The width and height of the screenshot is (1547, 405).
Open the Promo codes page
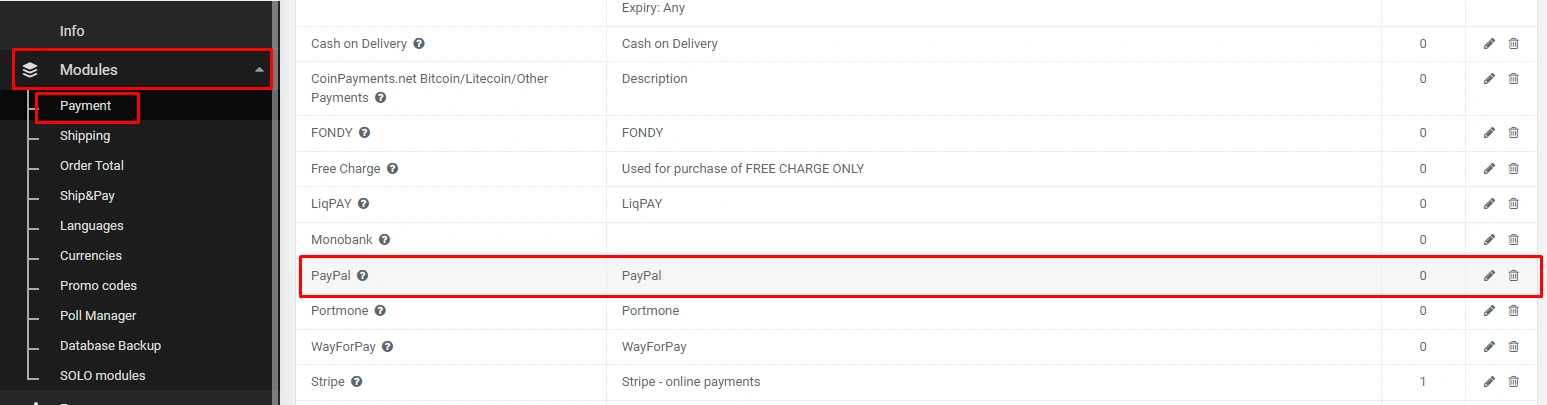[x=98, y=286]
